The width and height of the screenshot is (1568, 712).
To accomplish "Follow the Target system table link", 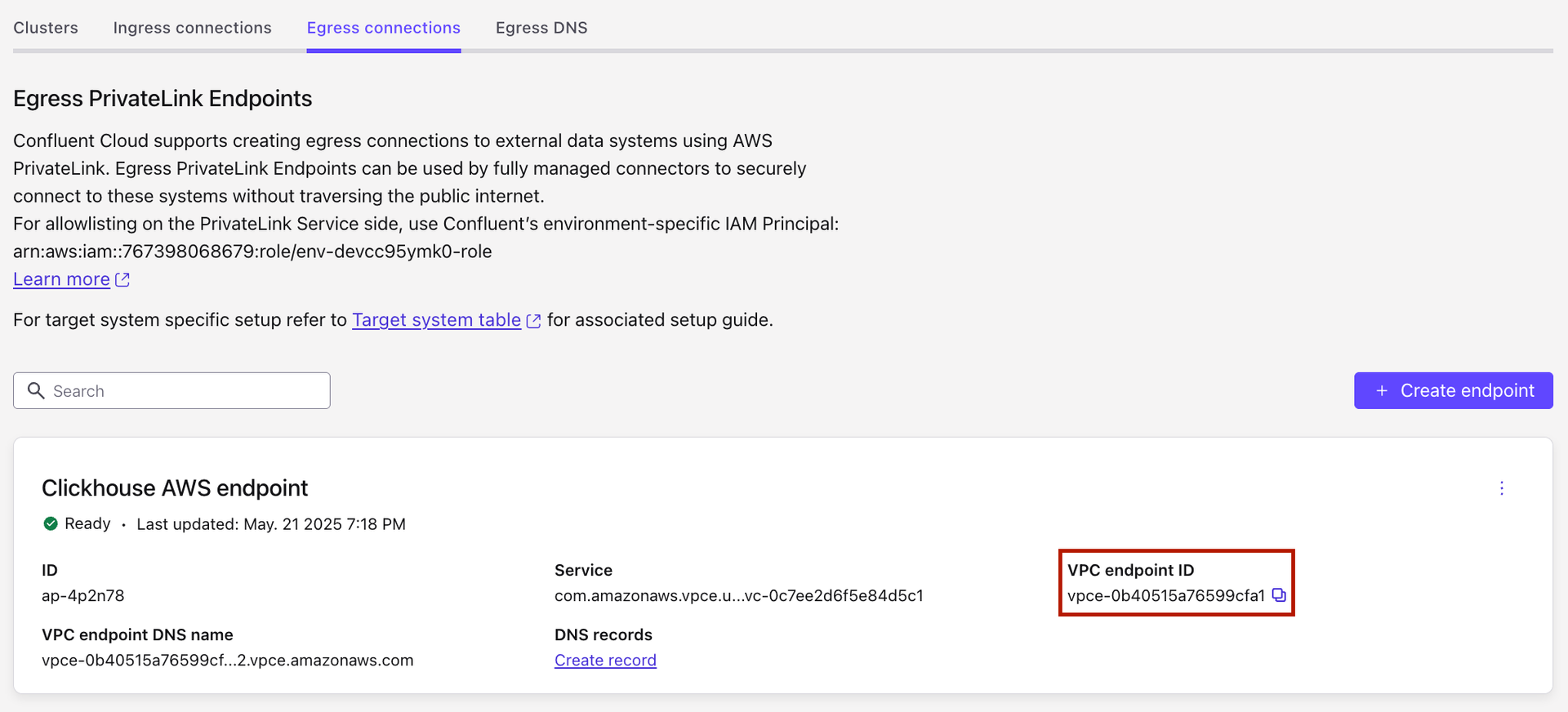I will click(436, 320).
